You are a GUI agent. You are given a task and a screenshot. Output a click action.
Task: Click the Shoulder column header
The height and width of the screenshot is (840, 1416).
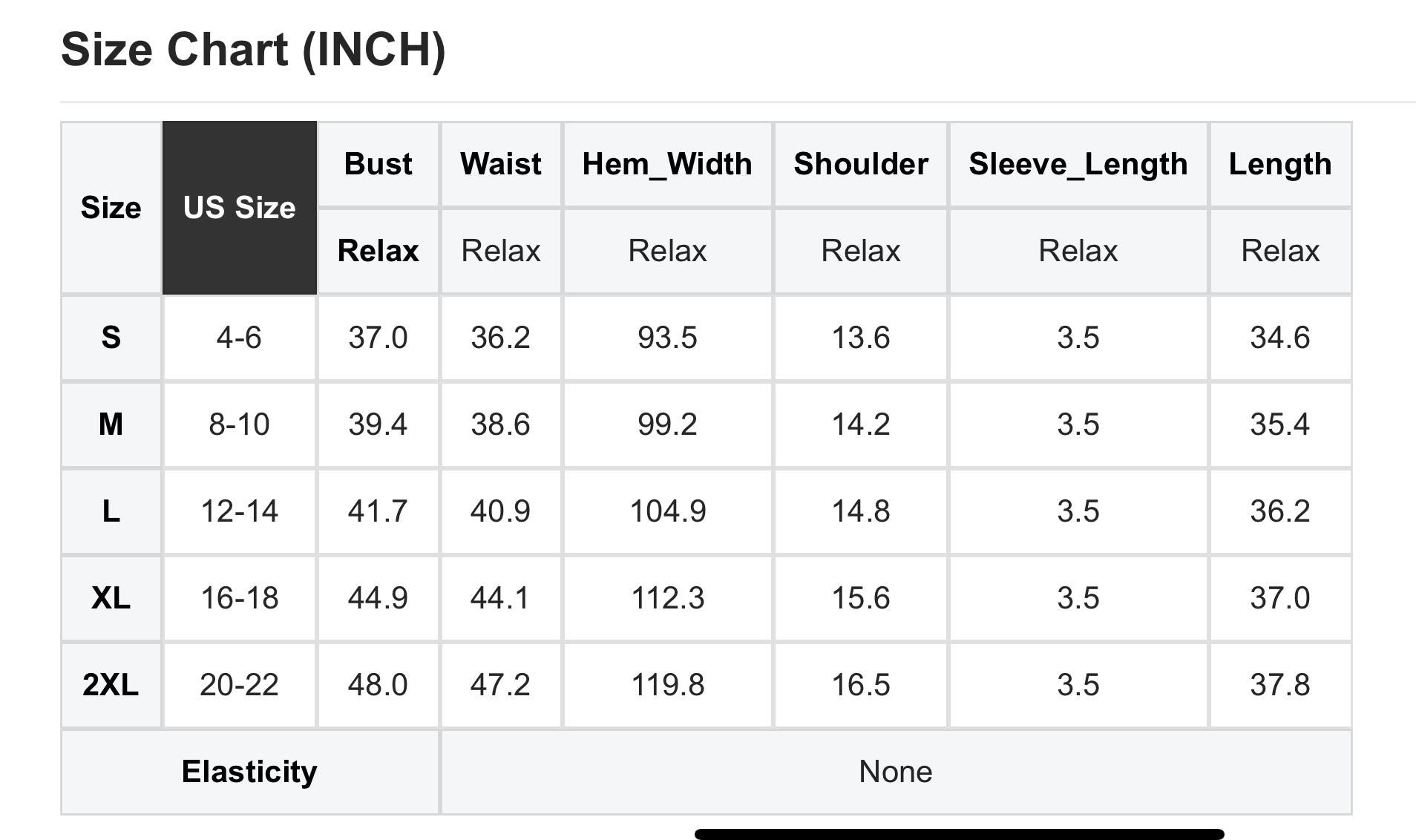click(x=861, y=164)
